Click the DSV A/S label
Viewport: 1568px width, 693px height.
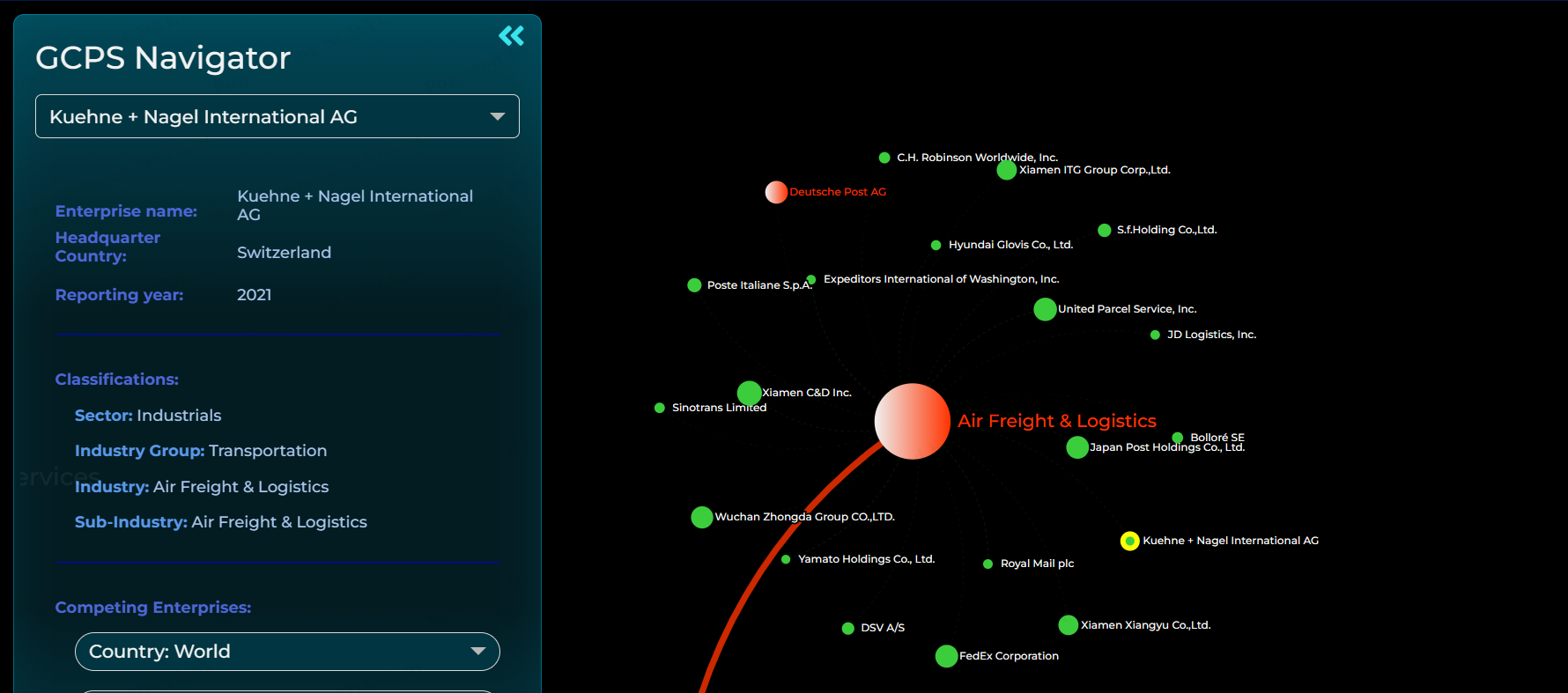tap(882, 628)
